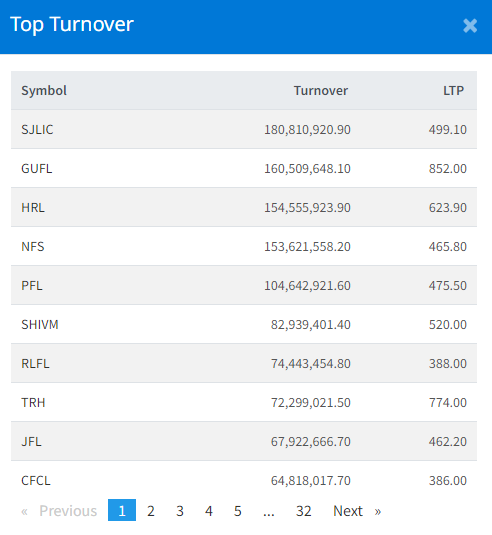
Task: Click the LTP column header
Action: tap(453, 90)
